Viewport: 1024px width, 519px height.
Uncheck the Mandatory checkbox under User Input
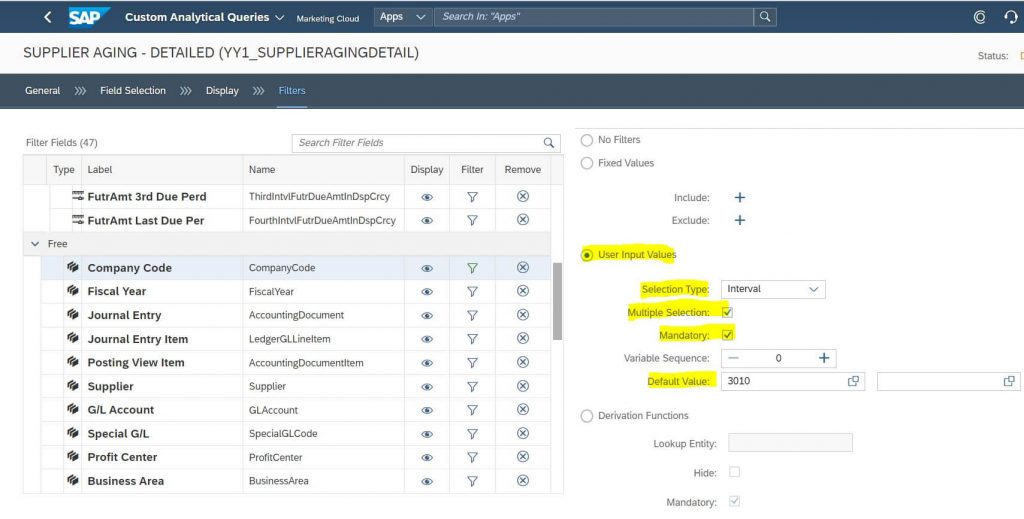(727, 335)
